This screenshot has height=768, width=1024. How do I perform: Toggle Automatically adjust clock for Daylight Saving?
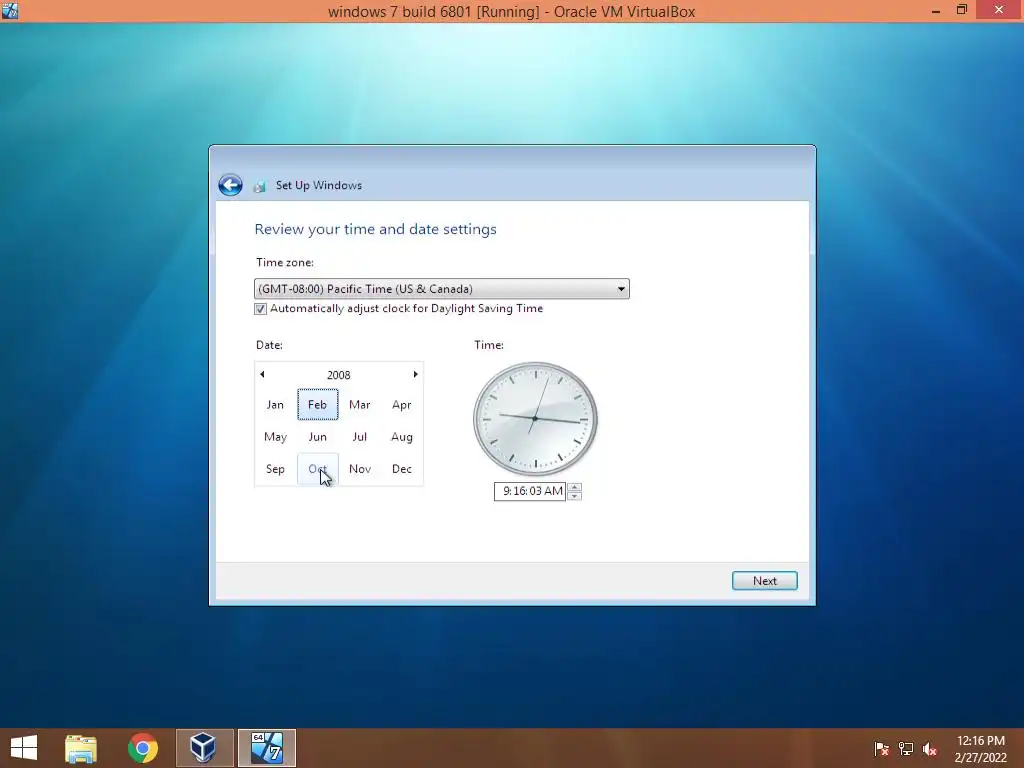tap(261, 309)
